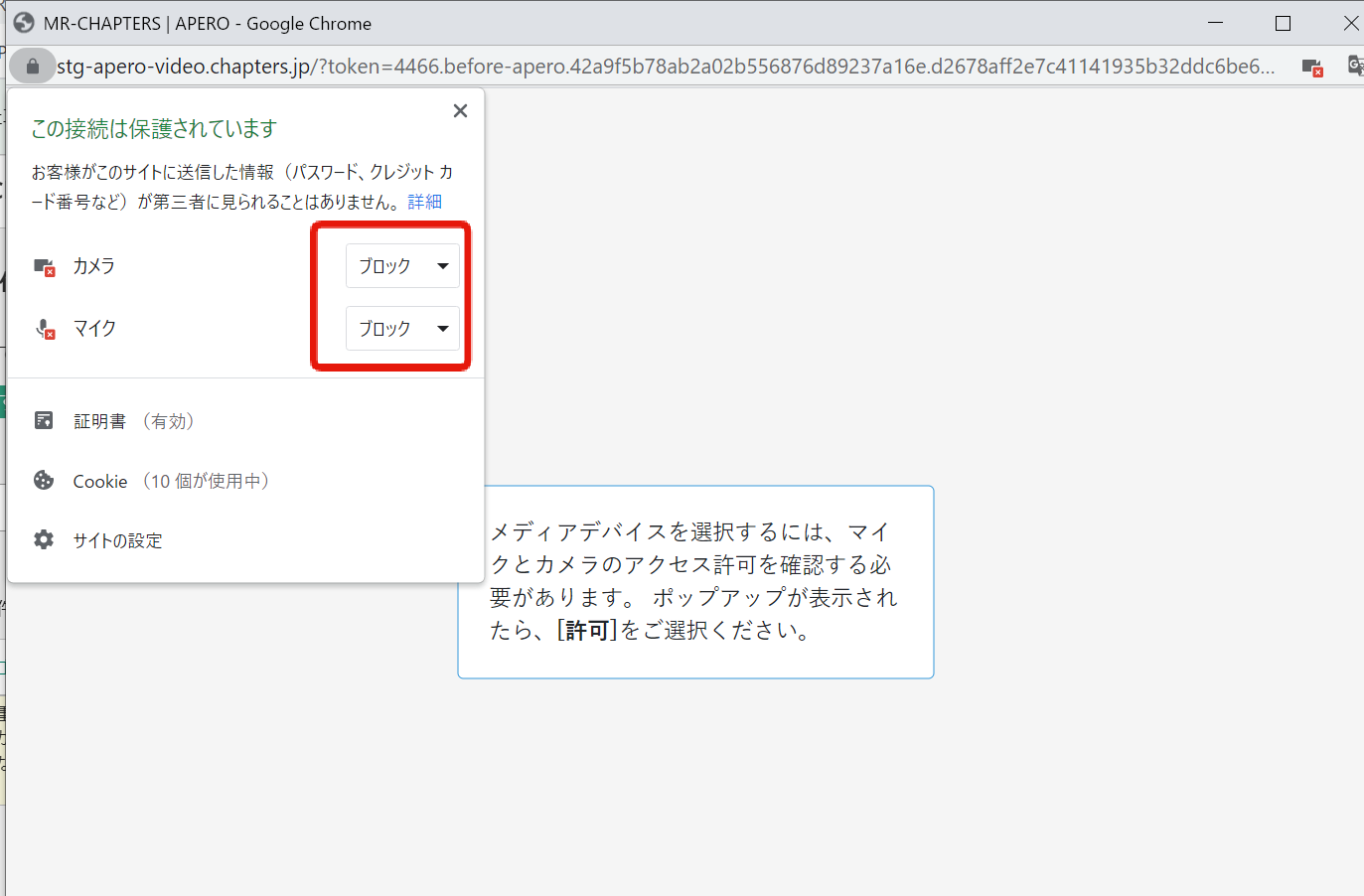Open the 詳細 link

pyautogui.click(x=424, y=202)
